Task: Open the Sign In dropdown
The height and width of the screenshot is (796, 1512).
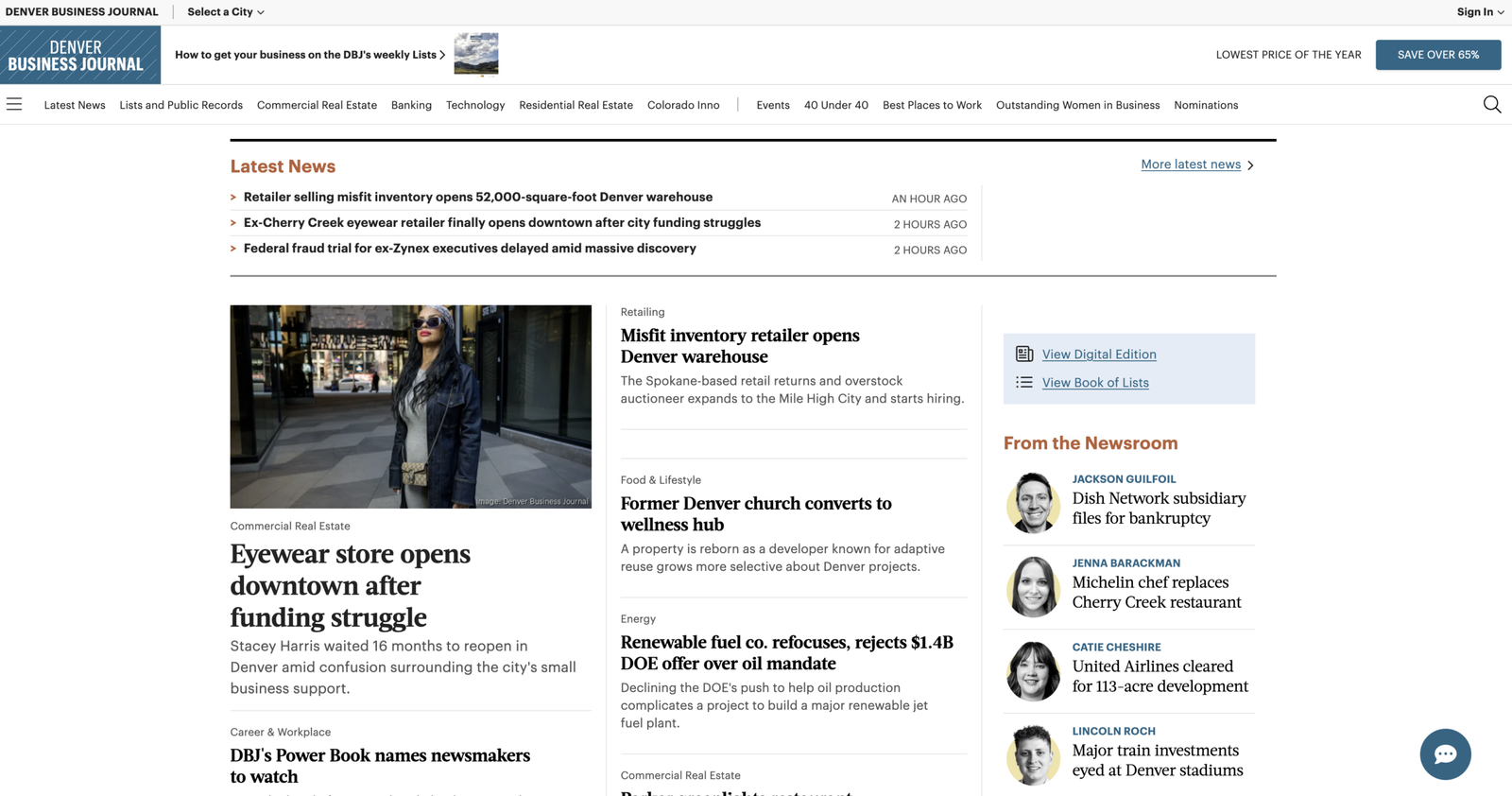Action: tap(1480, 12)
